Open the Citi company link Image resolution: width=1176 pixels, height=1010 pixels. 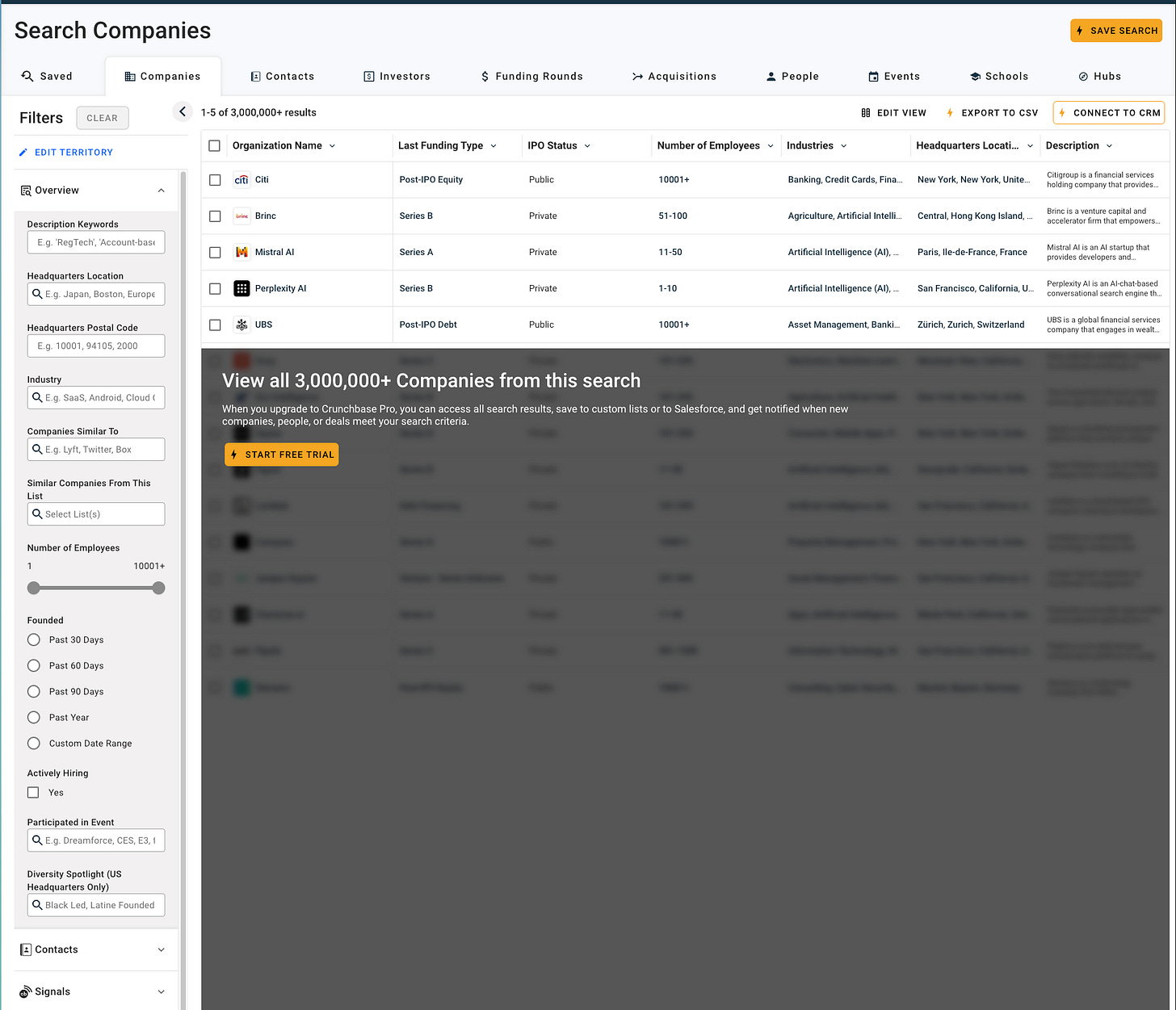(262, 180)
